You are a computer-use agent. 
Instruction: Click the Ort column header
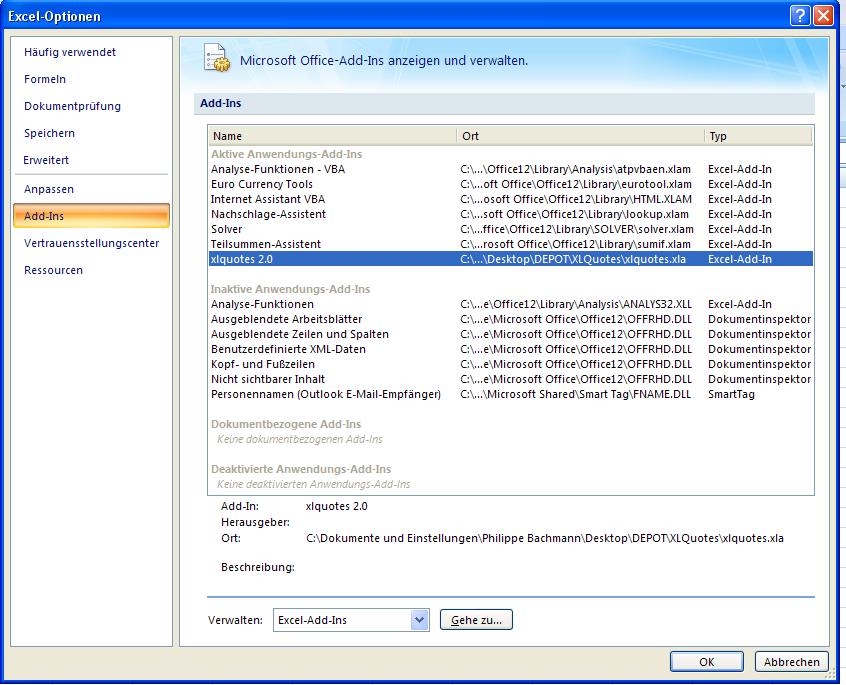(580, 136)
